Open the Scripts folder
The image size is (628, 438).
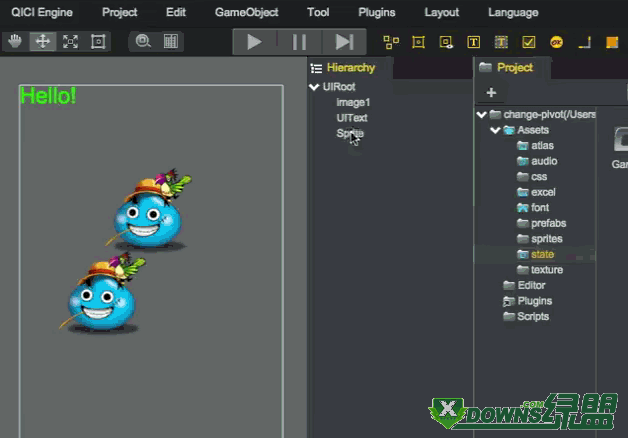pyautogui.click(x=533, y=316)
